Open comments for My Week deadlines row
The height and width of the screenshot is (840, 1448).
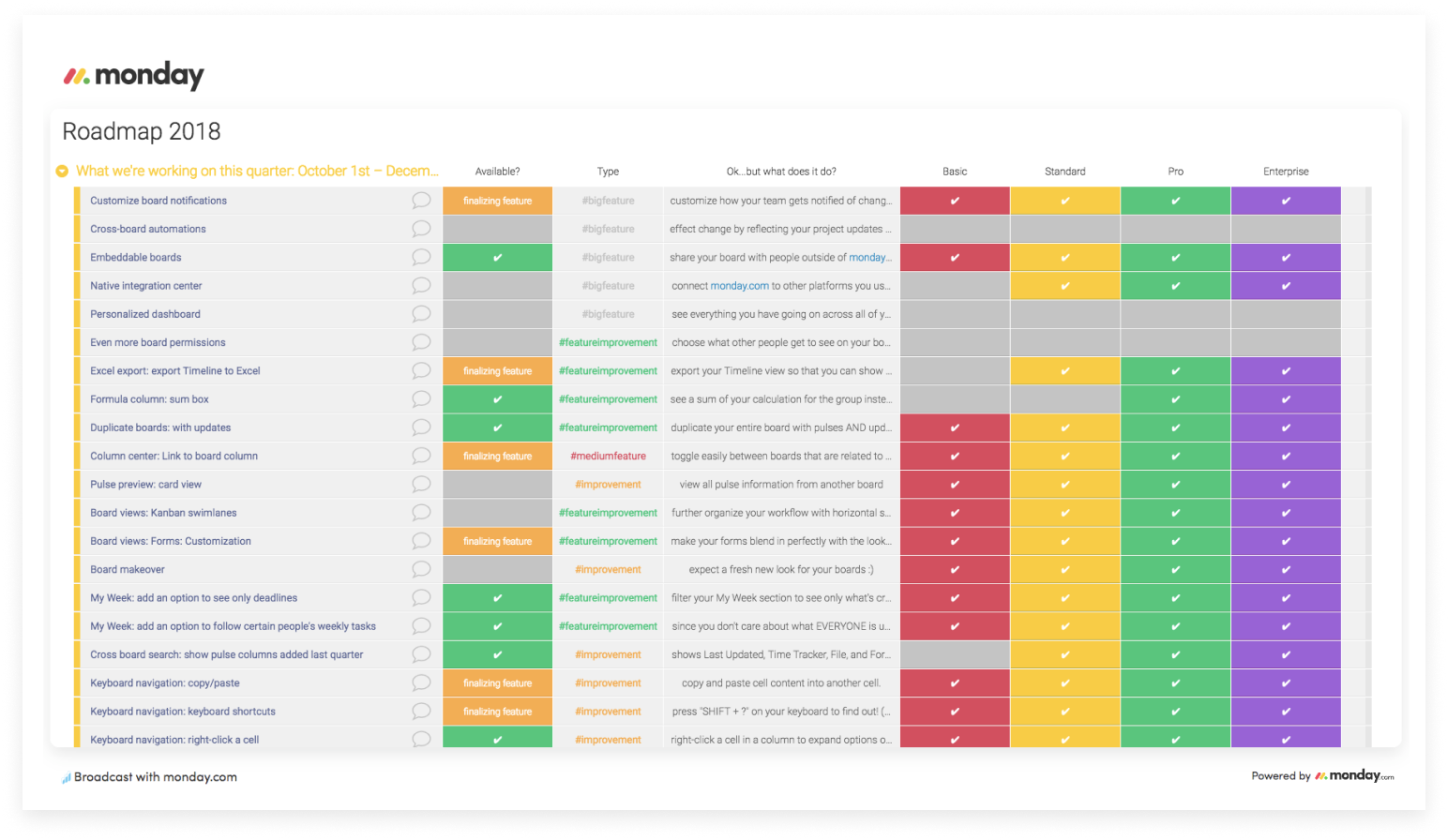pos(421,598)
